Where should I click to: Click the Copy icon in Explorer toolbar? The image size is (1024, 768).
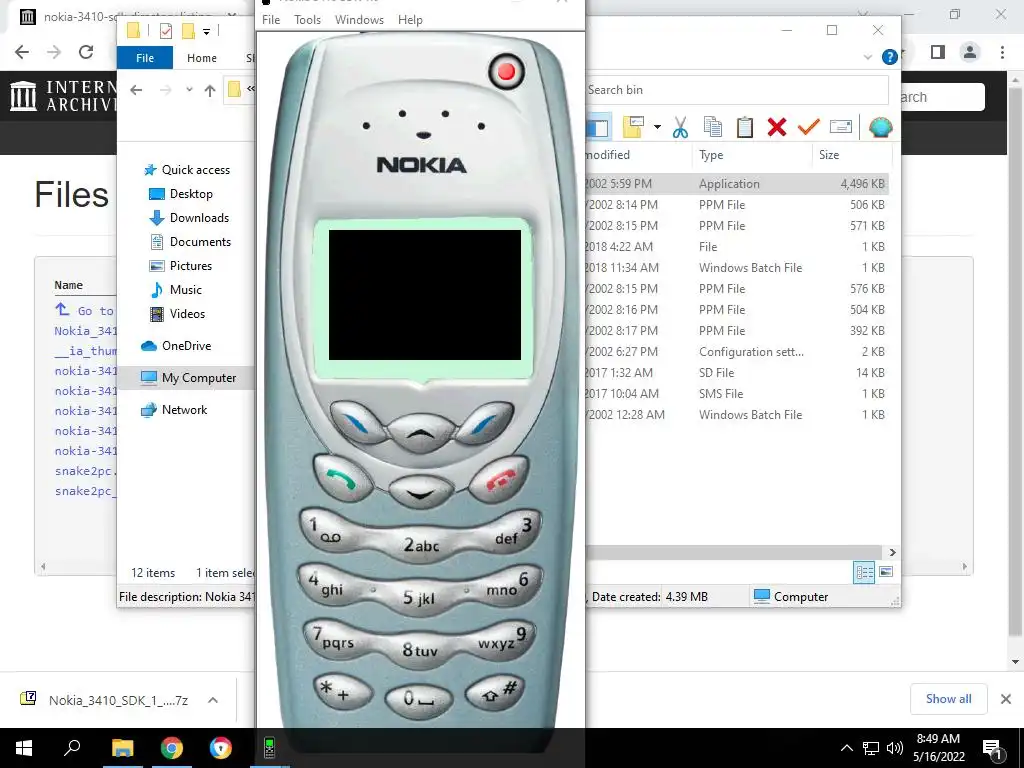[712, 127]
